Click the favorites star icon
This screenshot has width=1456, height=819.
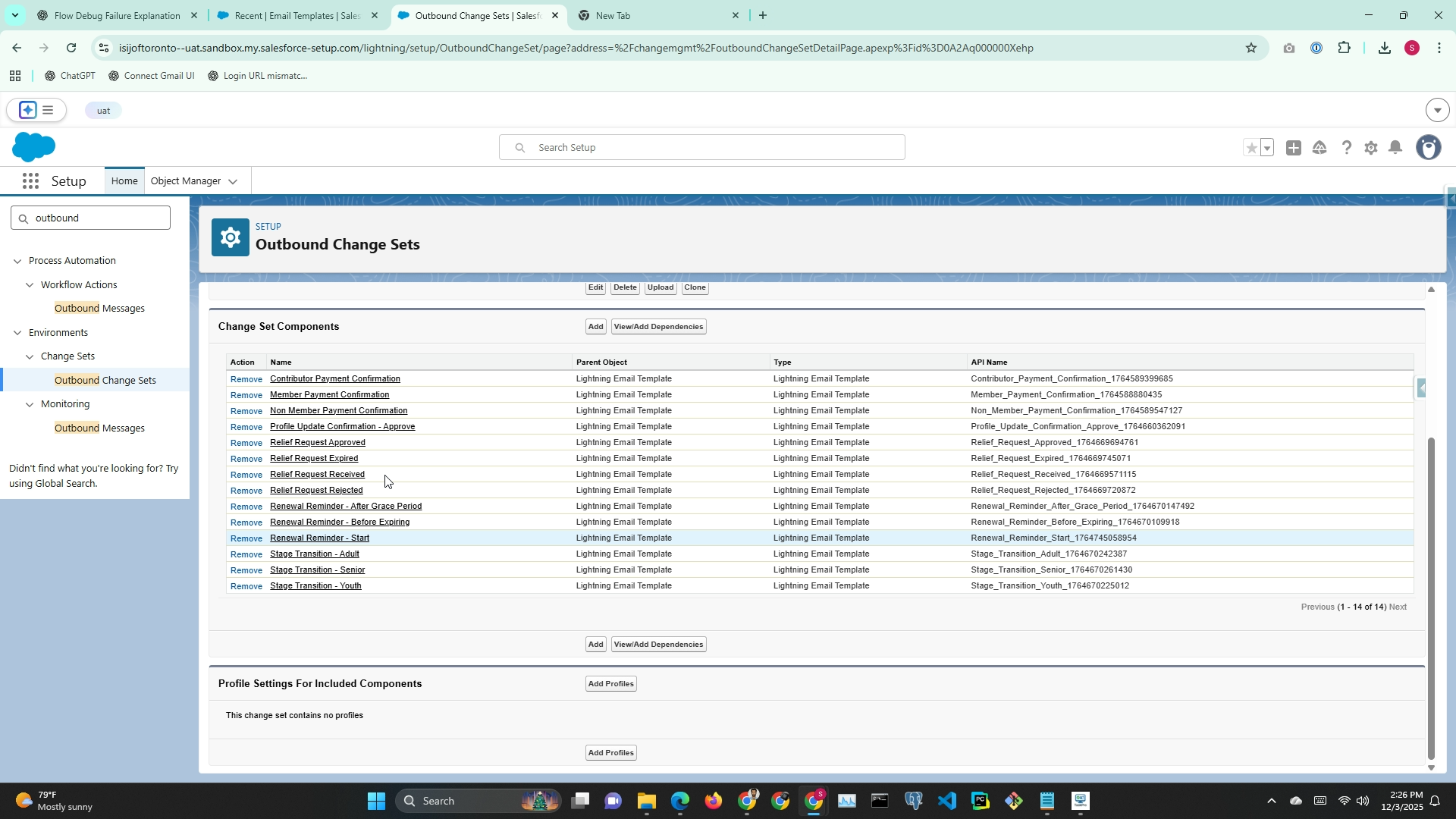[1251, 148]
